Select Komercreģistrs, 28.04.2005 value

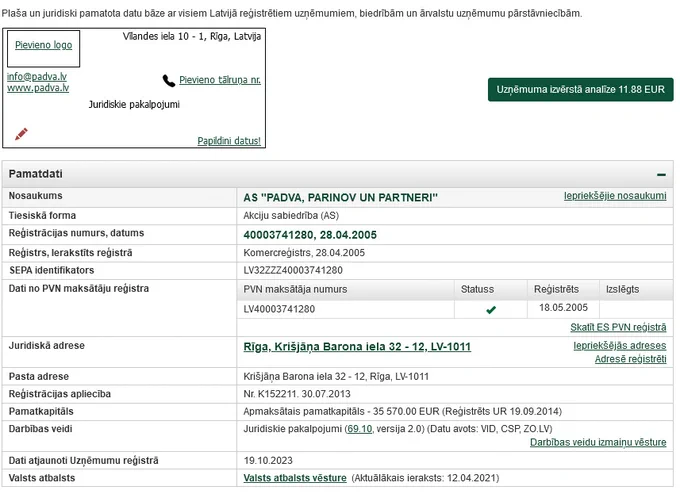click(304, 253)
